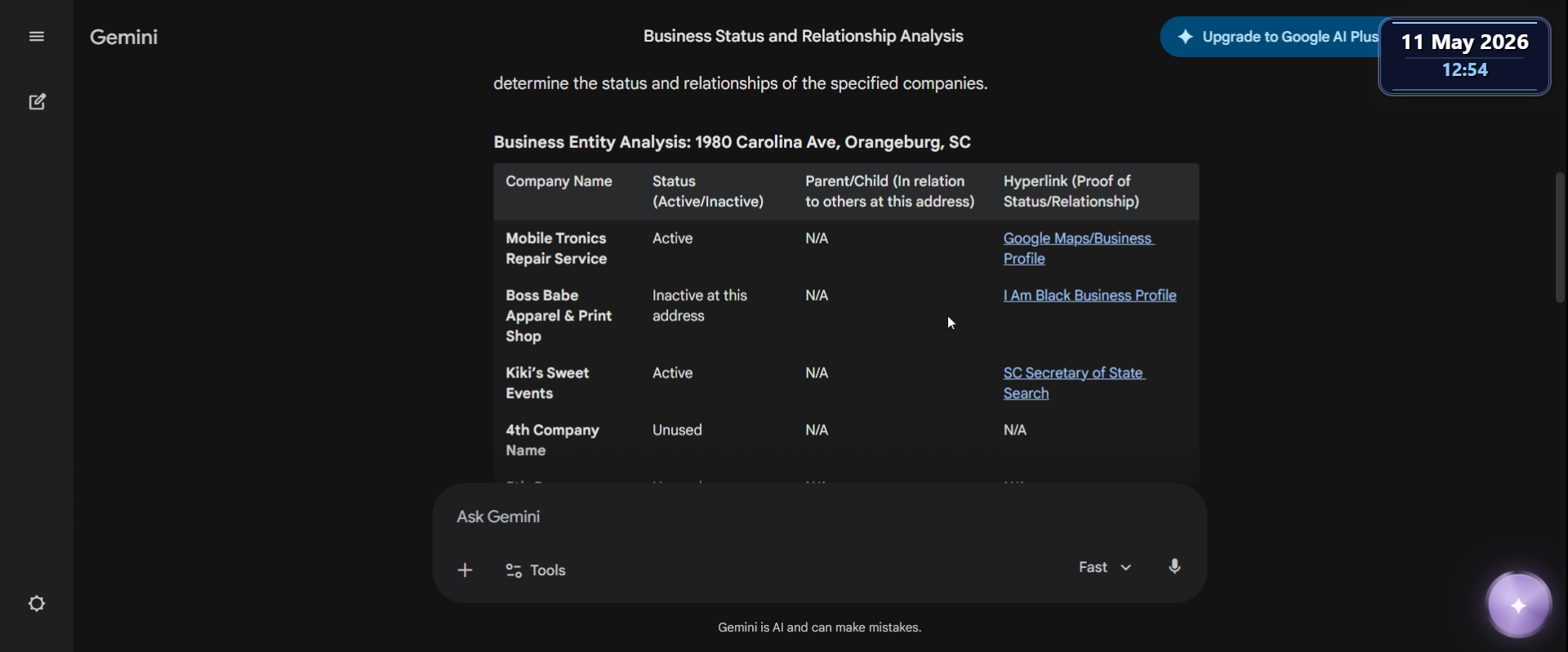Viewport: 1568px width, 652px height.
Task: Select the 4th Company Name cell
Action: click(x=552, y=440)
